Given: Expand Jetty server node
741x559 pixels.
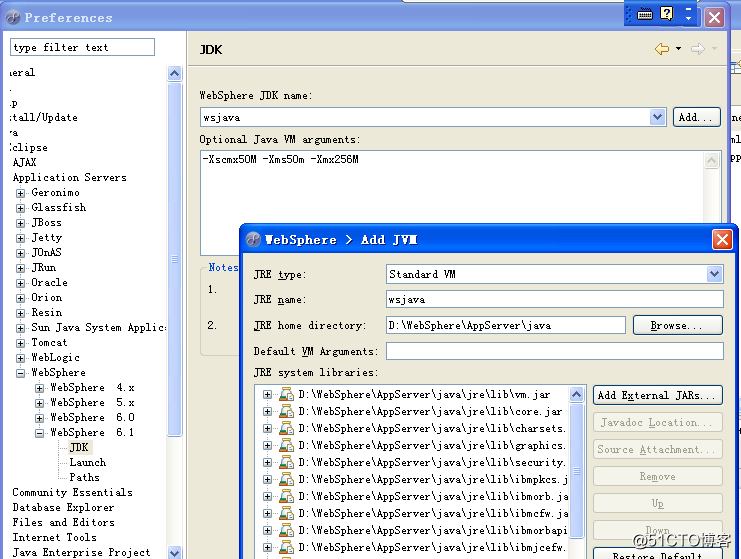Looking at the screenshot, I should click(x=20, y=238).
